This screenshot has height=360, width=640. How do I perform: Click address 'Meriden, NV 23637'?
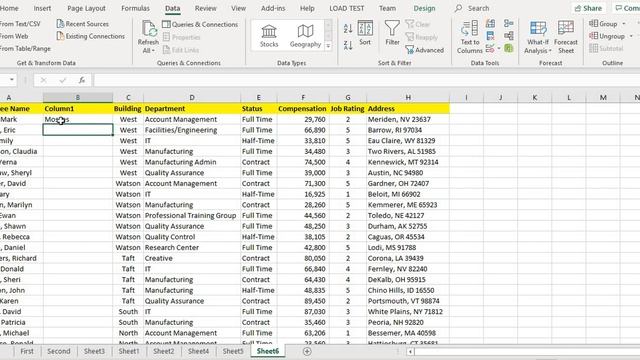tap(408, 119)
